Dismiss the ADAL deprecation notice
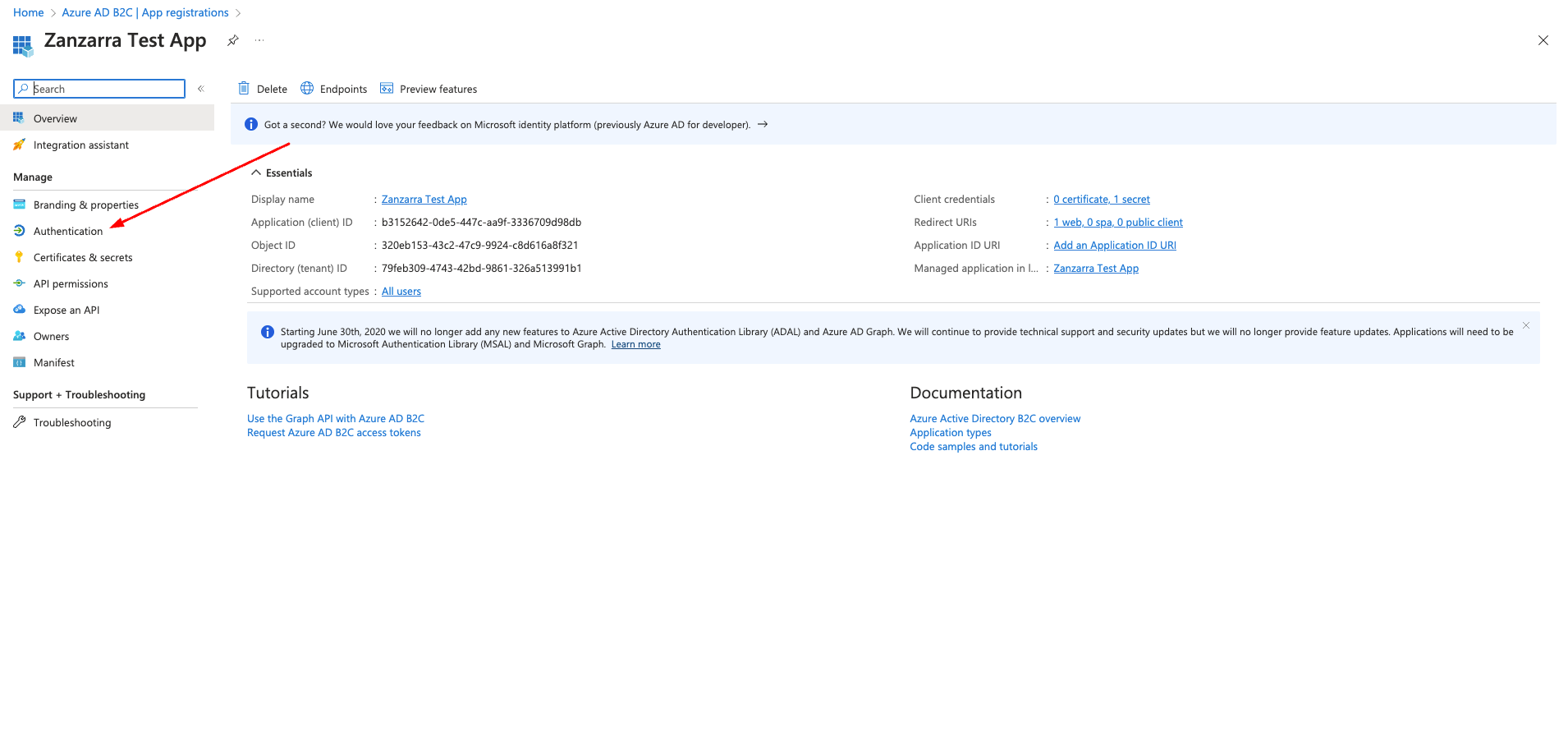This screenshot has width=1568, height=736. coord(1526,326)
